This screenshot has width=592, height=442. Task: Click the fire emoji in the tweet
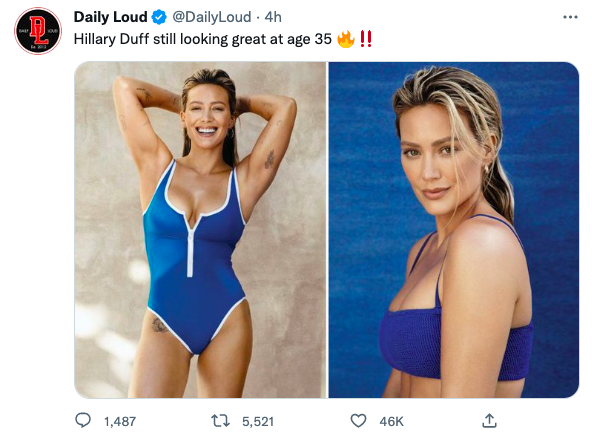click(x=346, y=39)
